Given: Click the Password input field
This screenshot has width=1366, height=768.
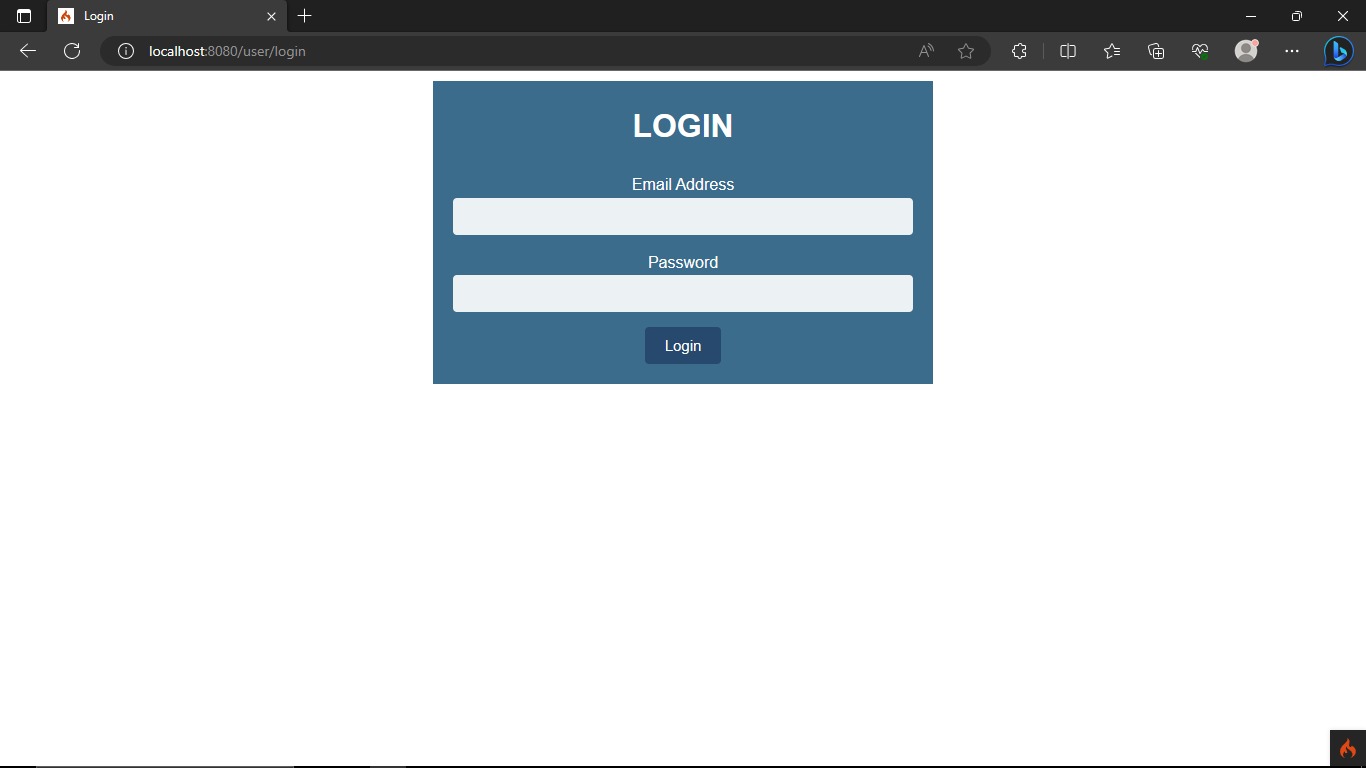Looking at the screenshot, I should tap(683, 293).
